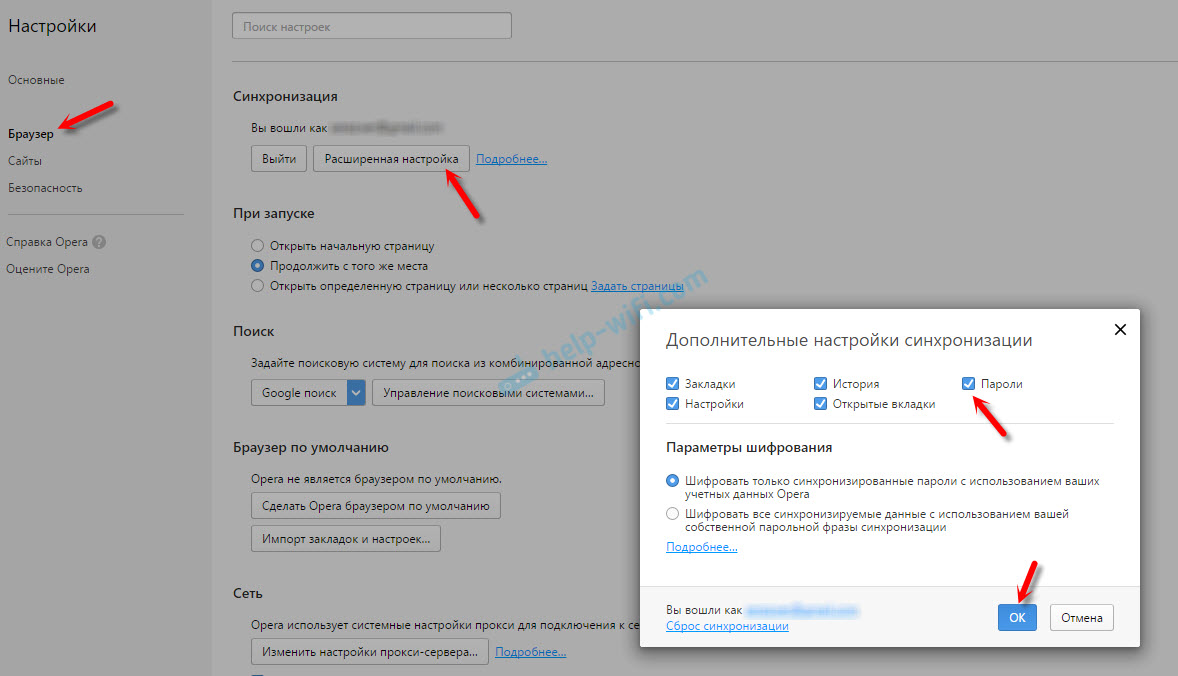This screenshot has width=1178, height=676.
Task: Toggle the История sync checkbox
Action: pos(821,384)
